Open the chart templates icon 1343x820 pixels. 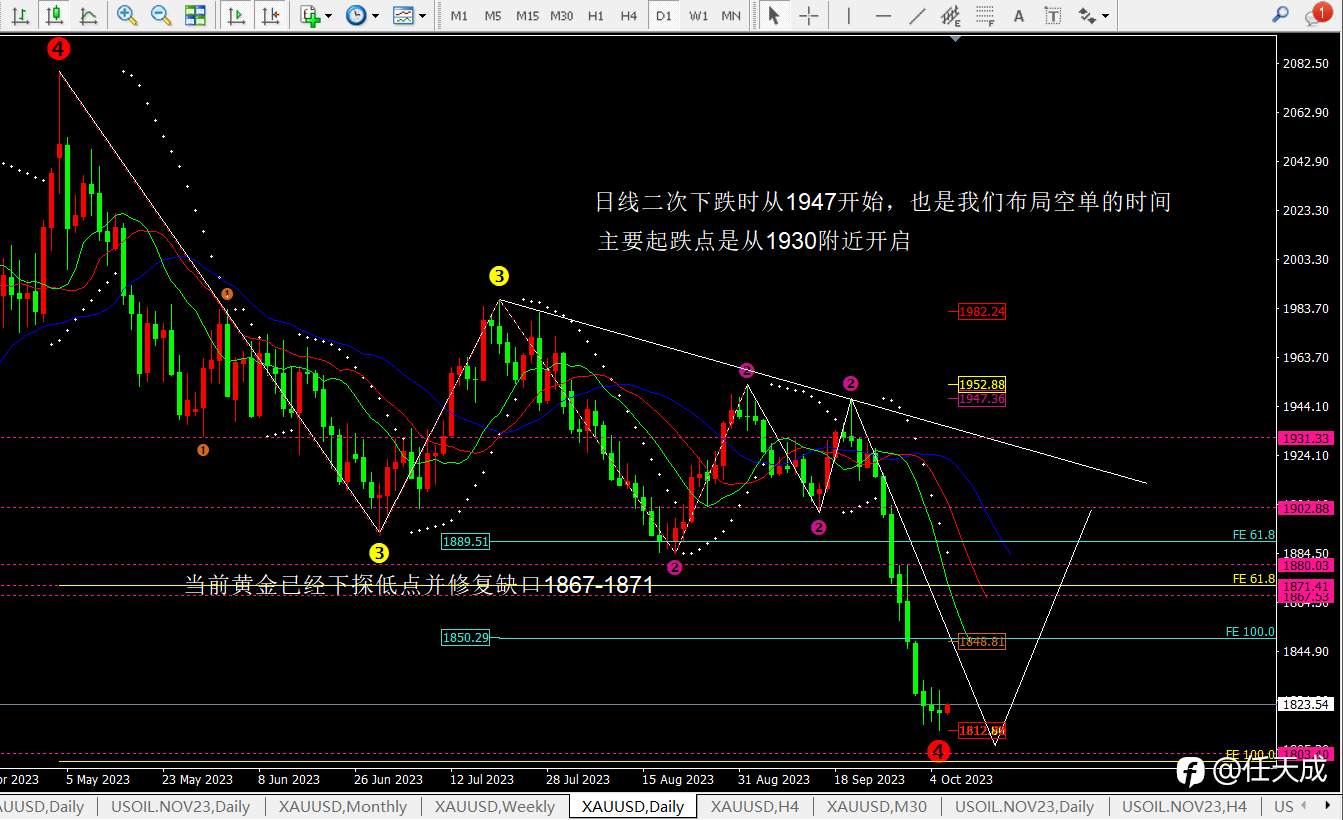[x=404, y=15]
